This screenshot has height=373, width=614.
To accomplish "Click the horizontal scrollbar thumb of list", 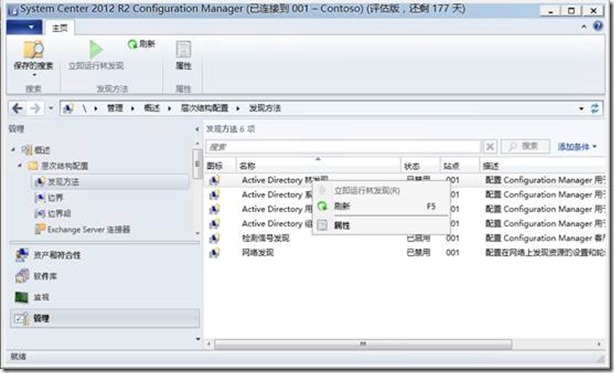I will point(363,344).
